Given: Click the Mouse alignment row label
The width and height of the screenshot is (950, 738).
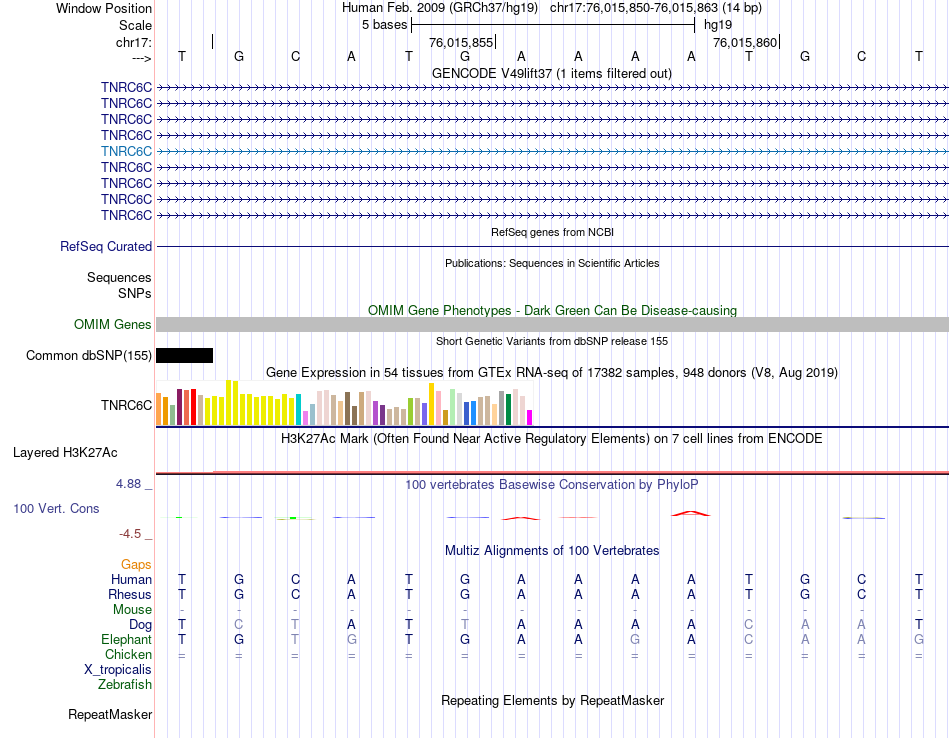Looking at the screenshot, I should tap(132, 610).
